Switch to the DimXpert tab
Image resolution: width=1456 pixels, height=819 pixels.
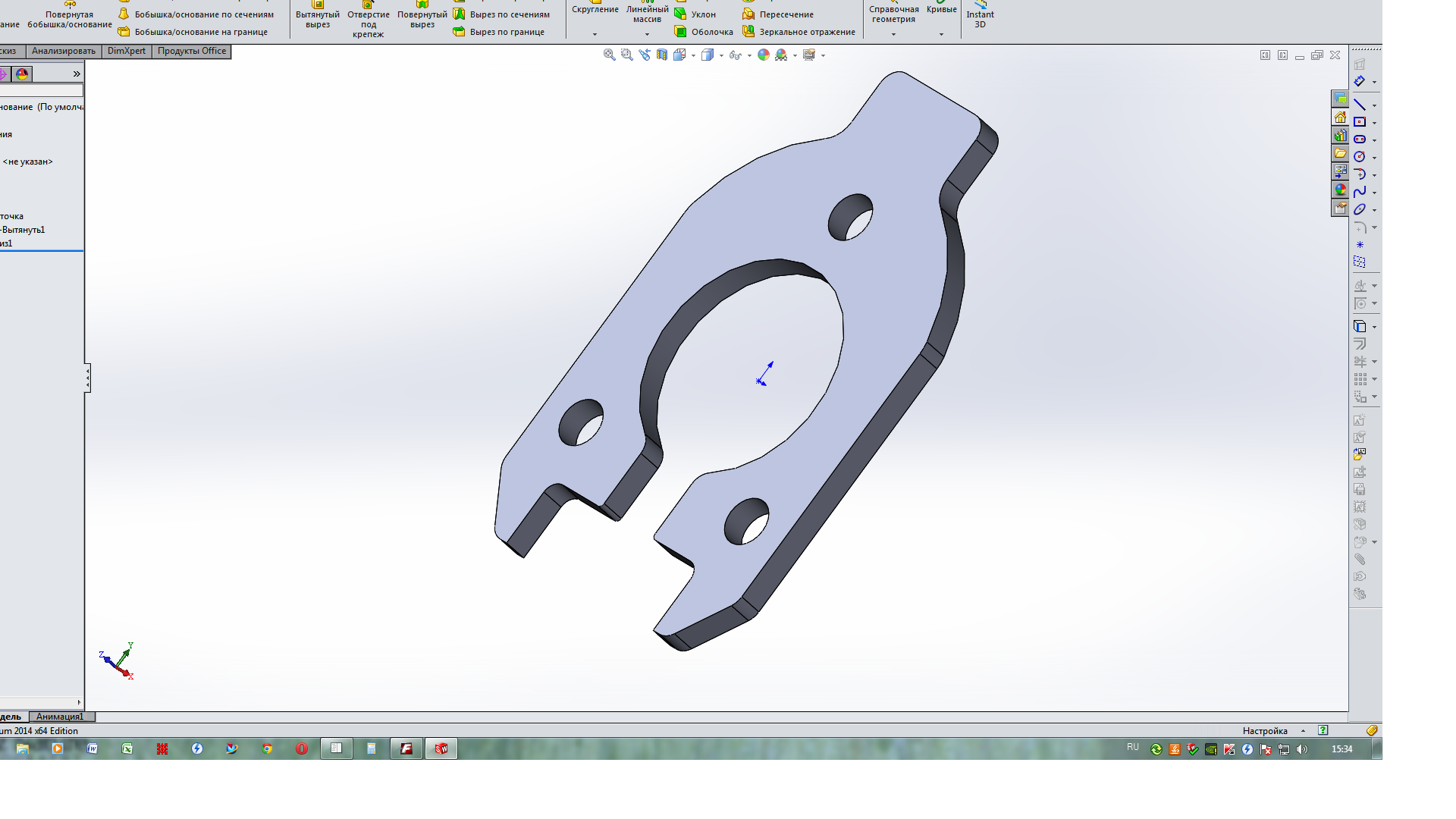[126, 51]
